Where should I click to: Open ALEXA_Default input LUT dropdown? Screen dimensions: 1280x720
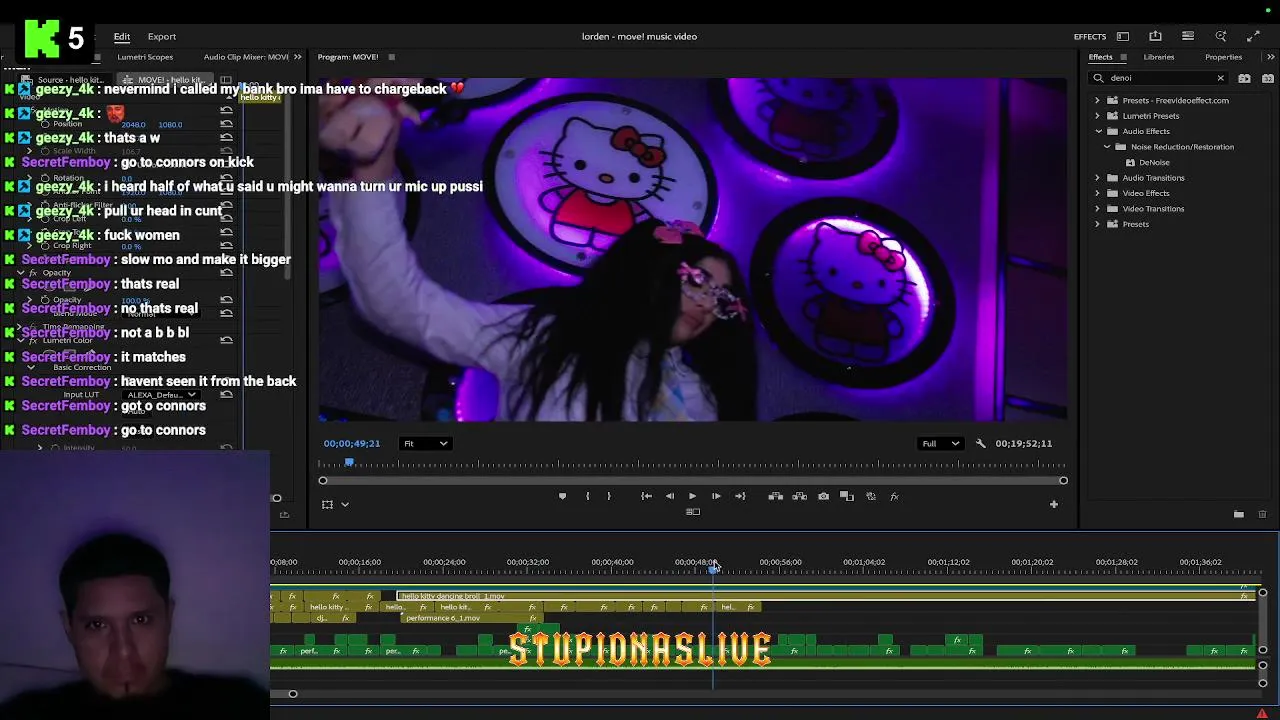click(x=160, y=395)
